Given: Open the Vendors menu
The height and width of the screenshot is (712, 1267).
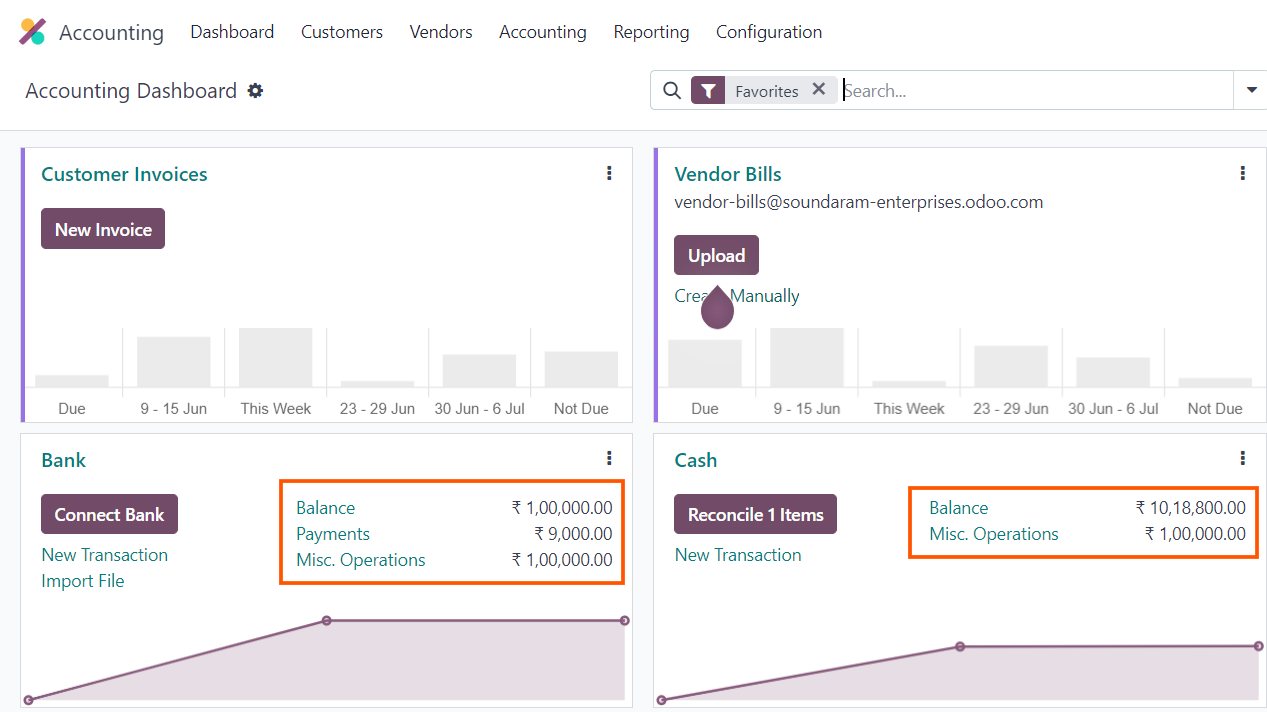Looking at the screenshot, I should 441,32.
